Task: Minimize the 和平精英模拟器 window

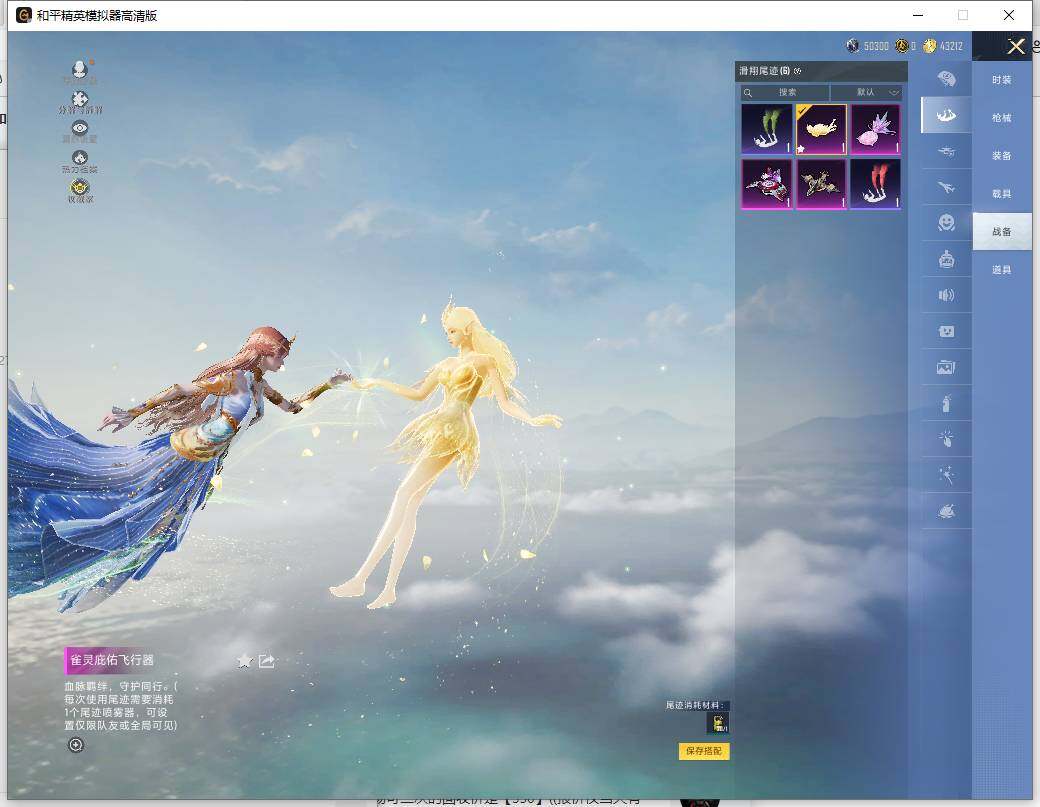Action: (919, 15)
